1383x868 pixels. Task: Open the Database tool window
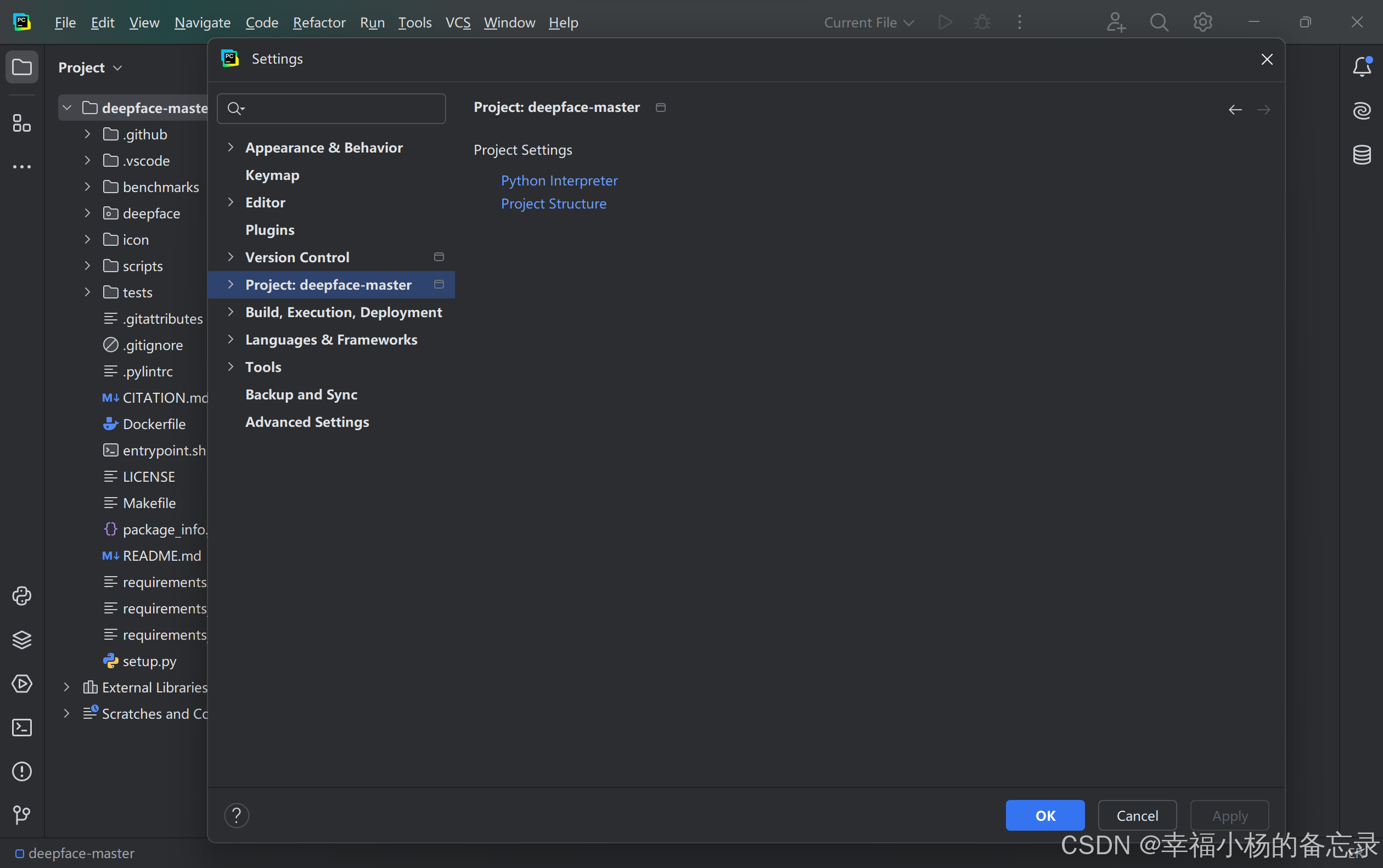pyautogui.click(x=1362, y=154)
